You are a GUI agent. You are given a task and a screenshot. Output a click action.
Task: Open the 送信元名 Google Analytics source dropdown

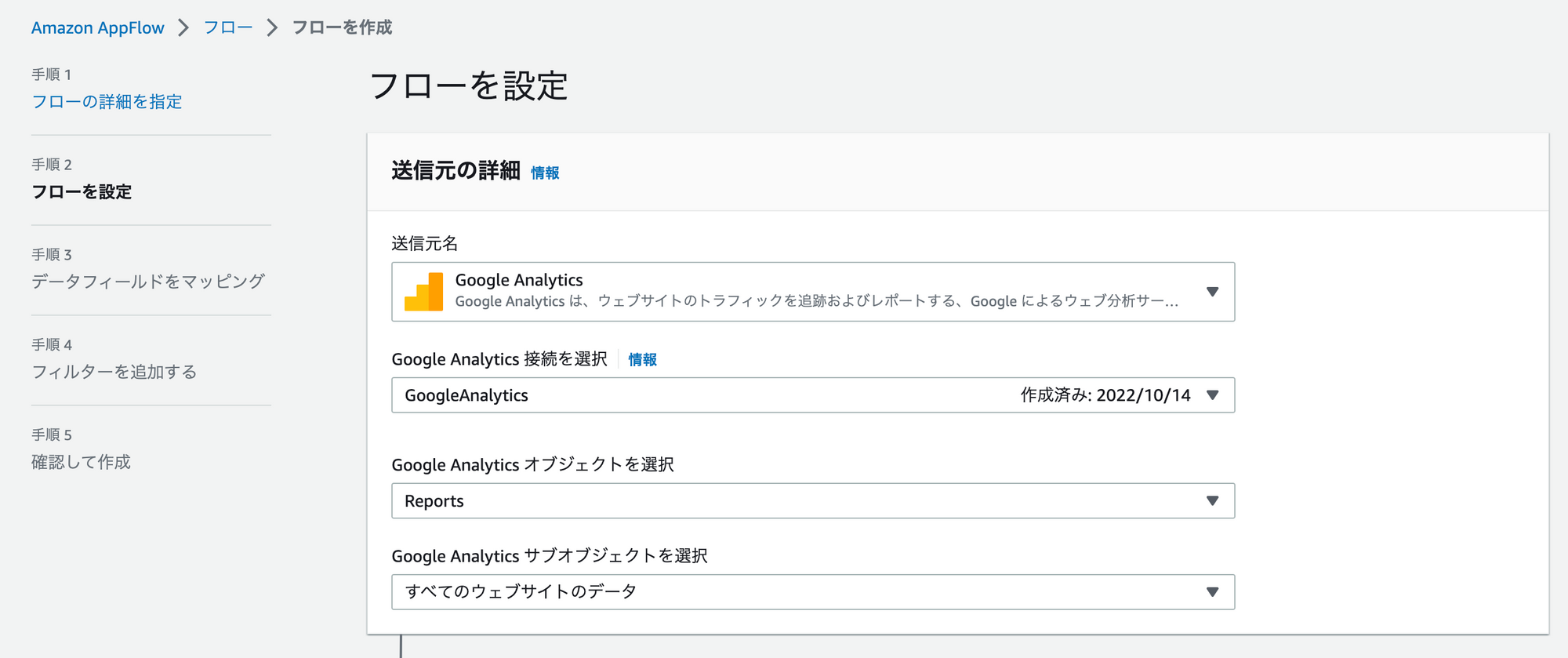812,292
